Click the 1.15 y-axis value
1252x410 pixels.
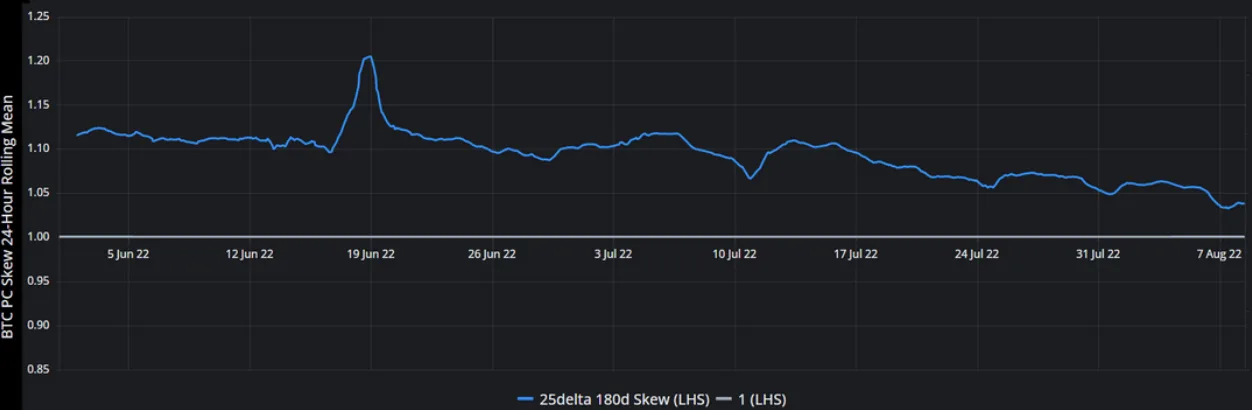[x=39, y=105]
